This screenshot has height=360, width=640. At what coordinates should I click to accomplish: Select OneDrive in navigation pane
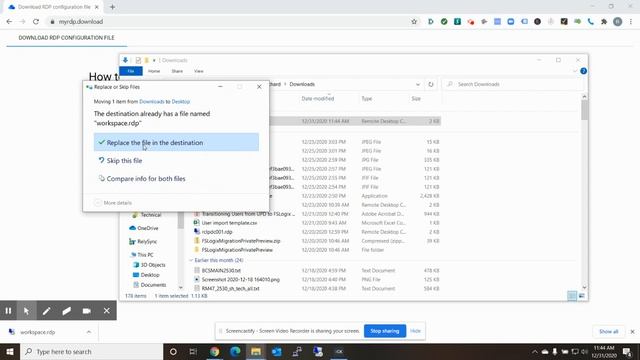(x=144, y=228)
